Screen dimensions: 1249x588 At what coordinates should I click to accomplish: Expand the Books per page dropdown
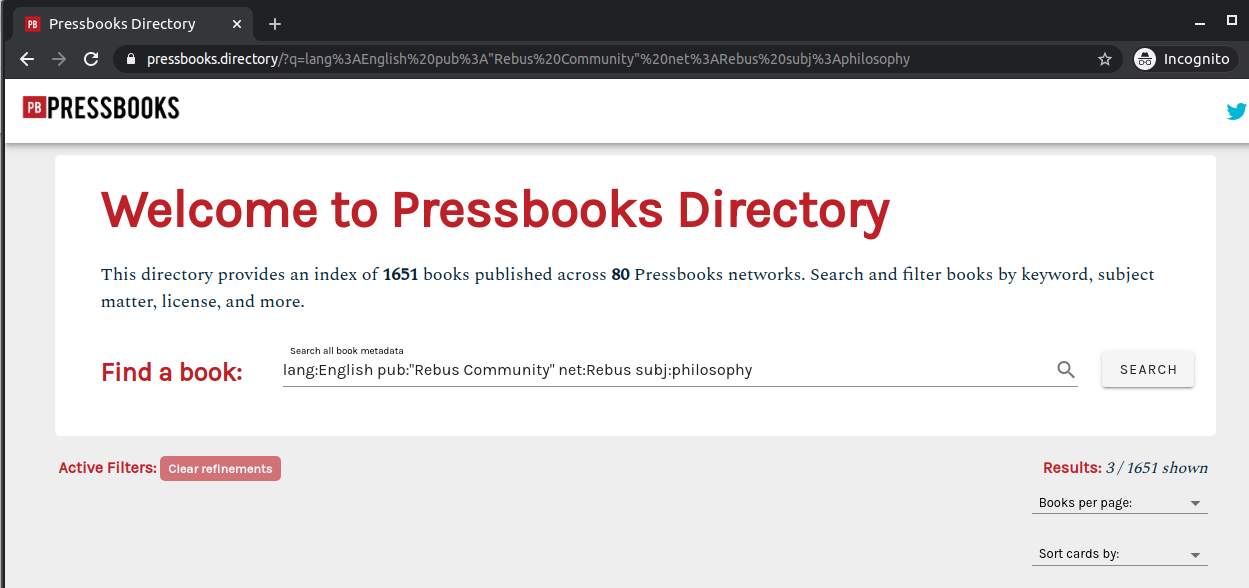tap(1119, 503)
